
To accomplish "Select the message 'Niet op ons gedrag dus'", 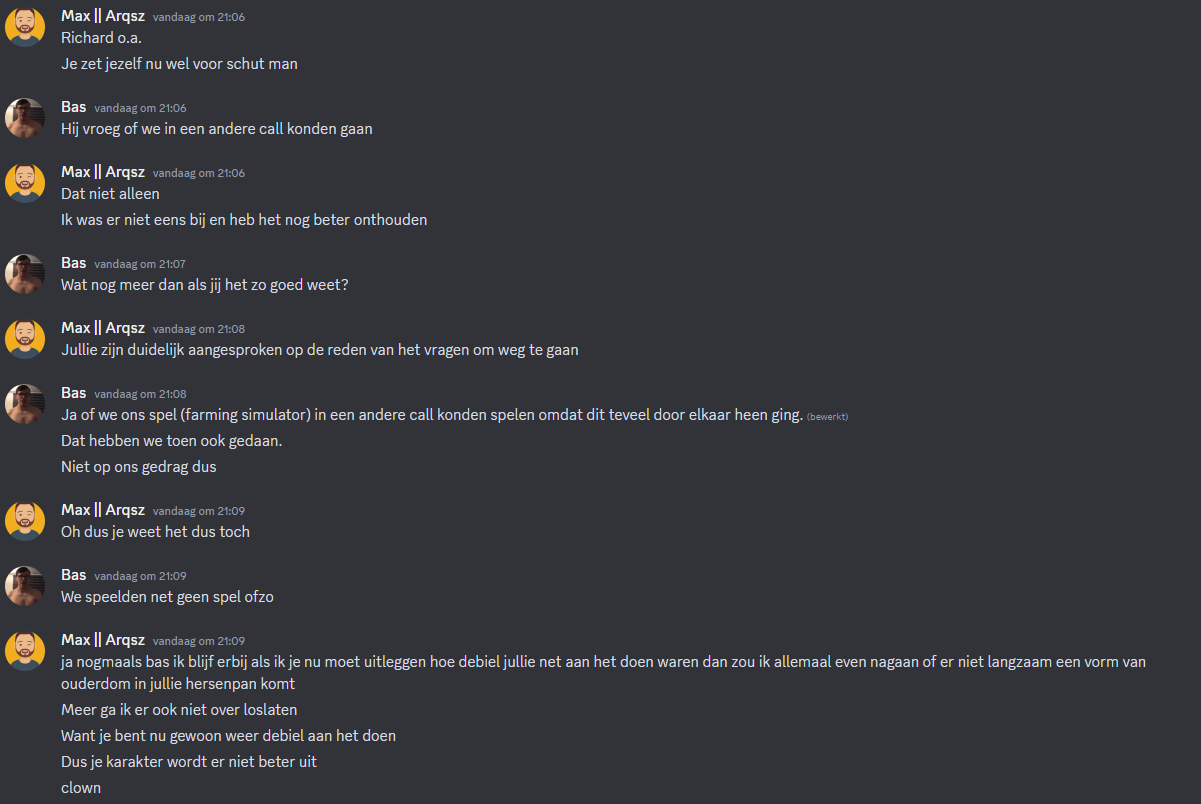I will [138, 467].
